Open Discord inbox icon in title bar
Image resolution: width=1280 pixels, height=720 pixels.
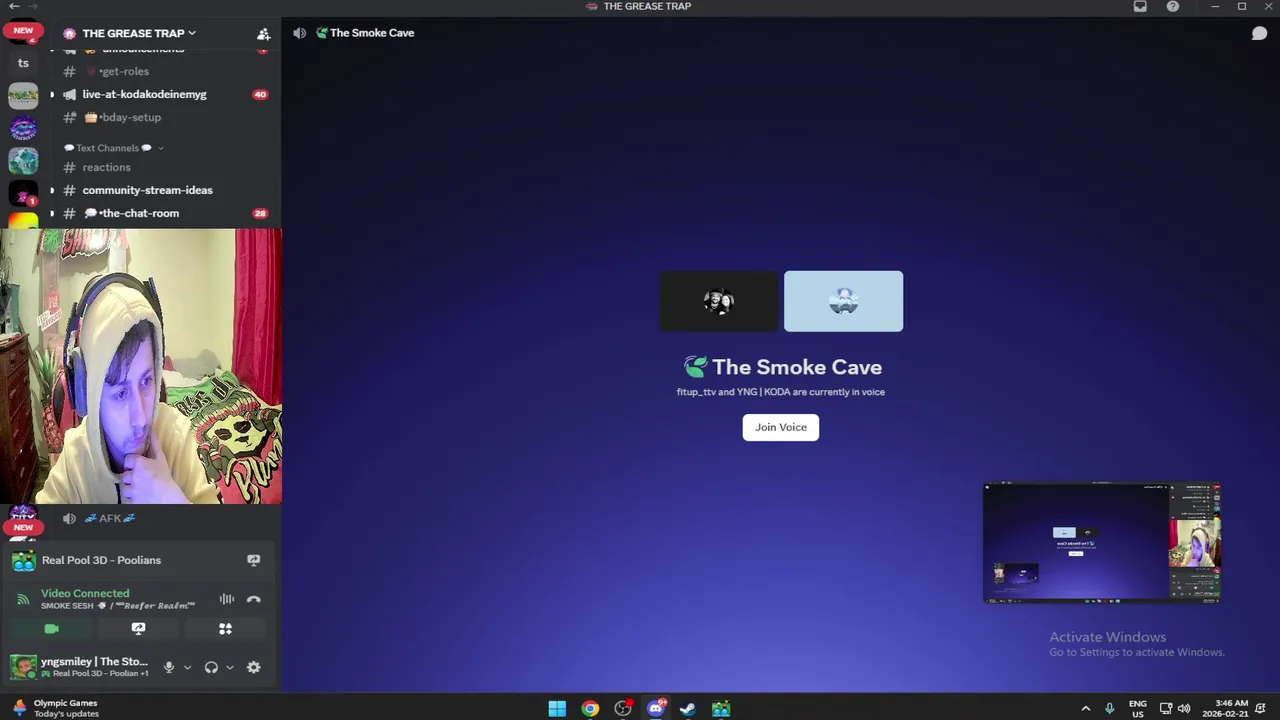[x=1140, y=6]
